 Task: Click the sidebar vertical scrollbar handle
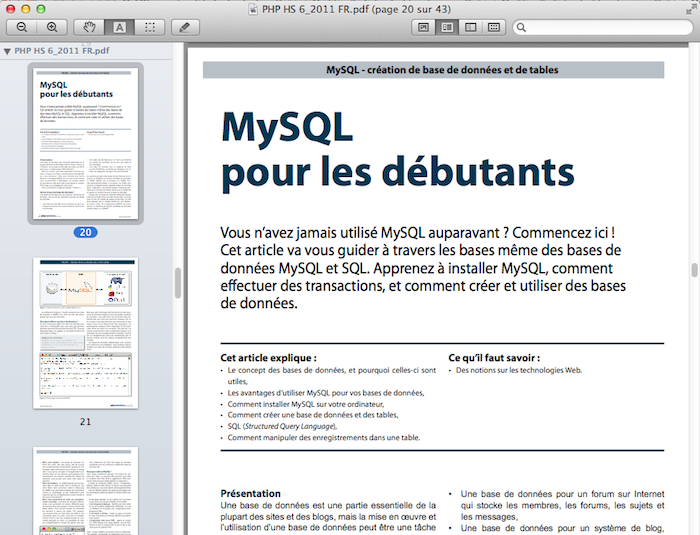(x=177, y=282)
